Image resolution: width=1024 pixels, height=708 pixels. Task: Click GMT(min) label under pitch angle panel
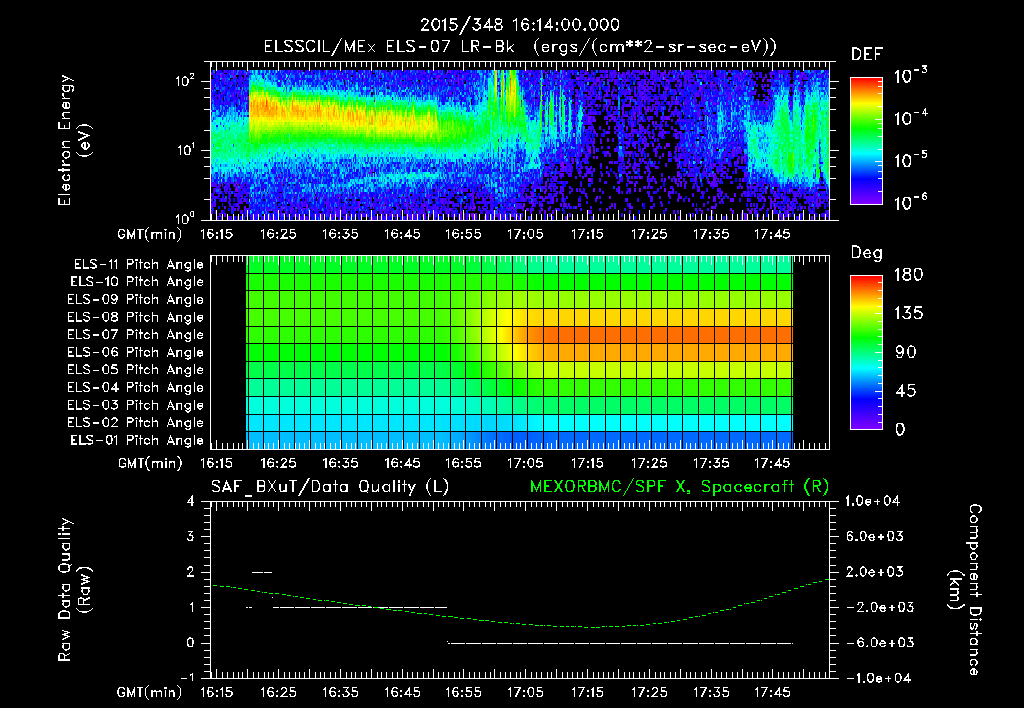pos(150,463)
